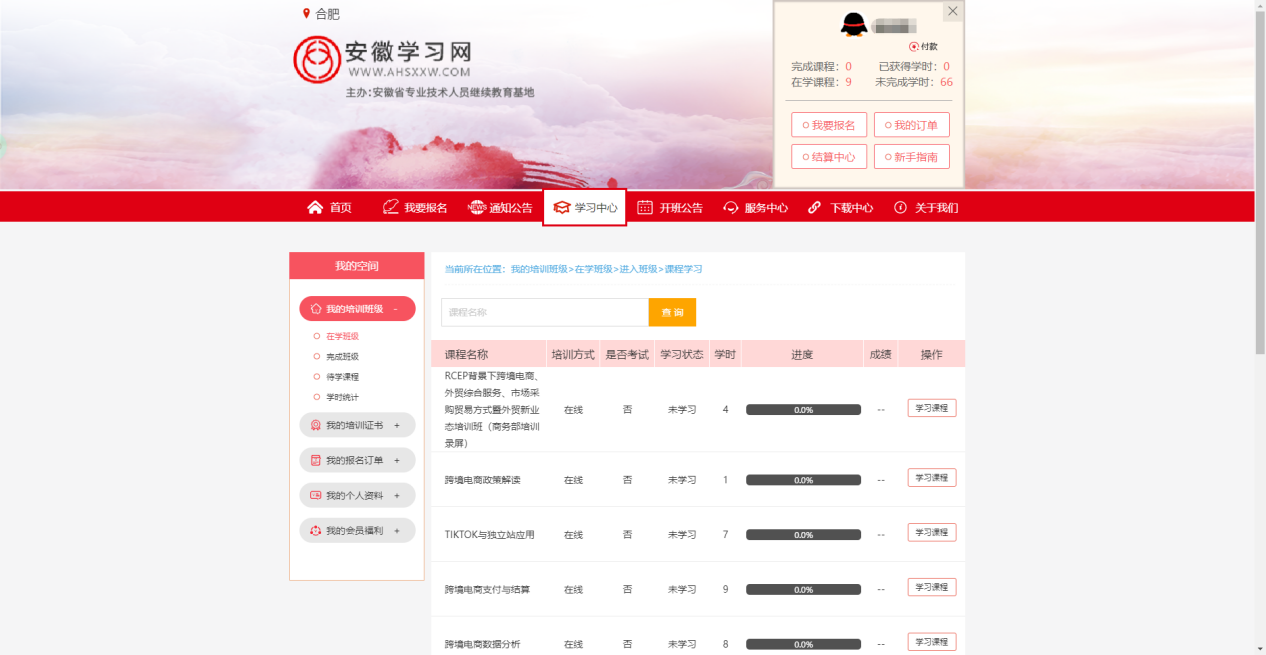Open the 服务中心 navigation tab
Screen dimensions: 1266x655
point(756,207)
